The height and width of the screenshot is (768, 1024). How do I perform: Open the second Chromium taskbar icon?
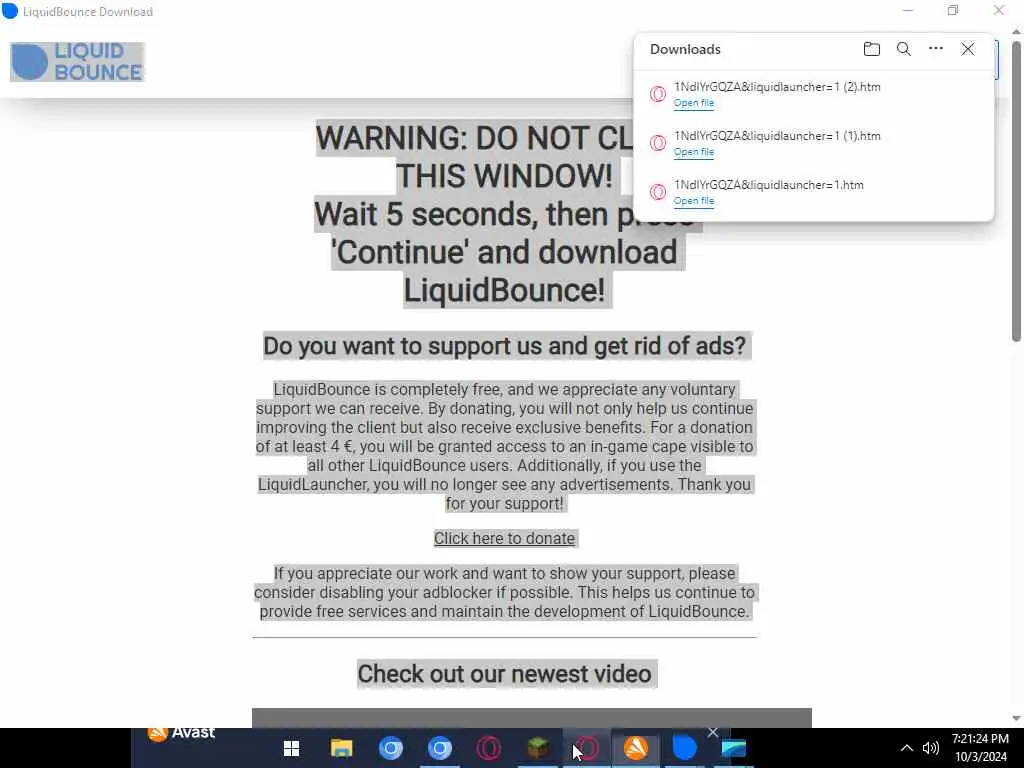point(440,748)
